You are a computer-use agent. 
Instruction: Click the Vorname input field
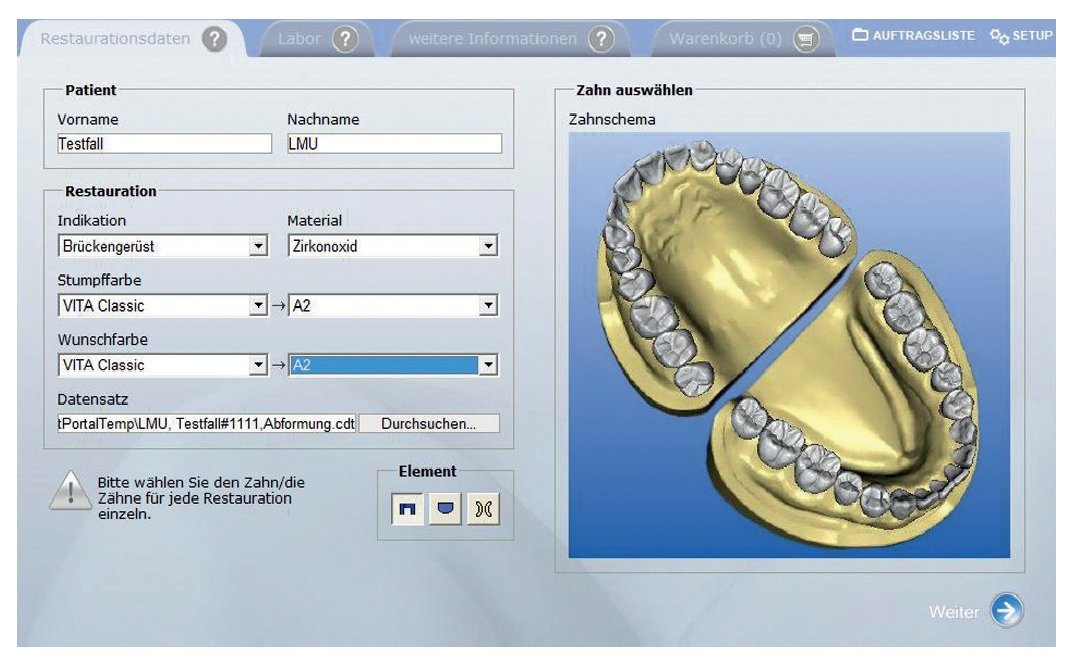click(x=164, y=144)
